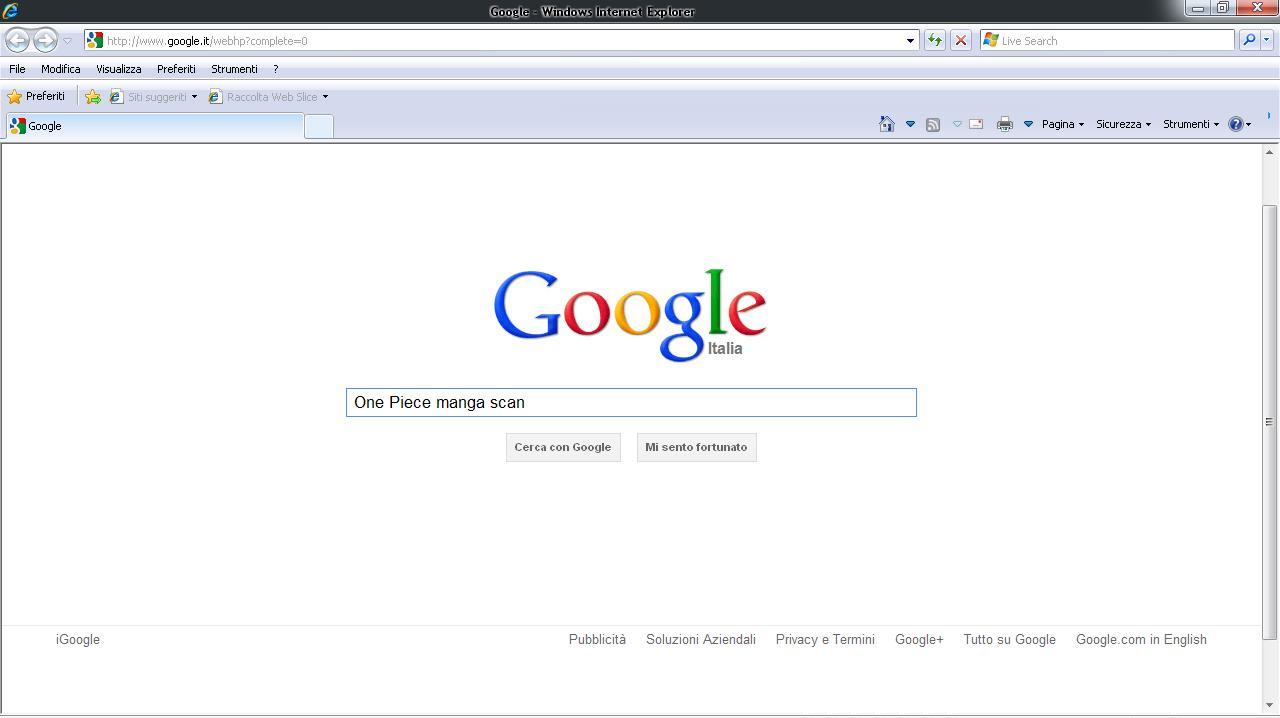Open the File menu

(x=17, y=69)
